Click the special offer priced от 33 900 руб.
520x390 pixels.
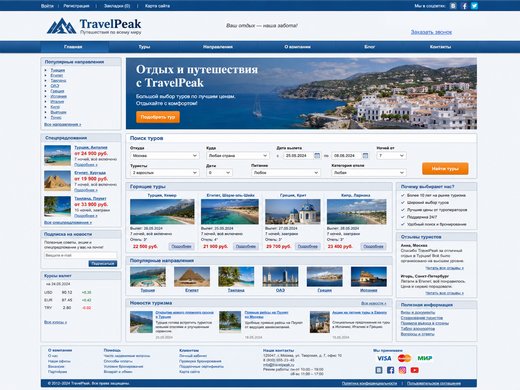pos(91,204)
